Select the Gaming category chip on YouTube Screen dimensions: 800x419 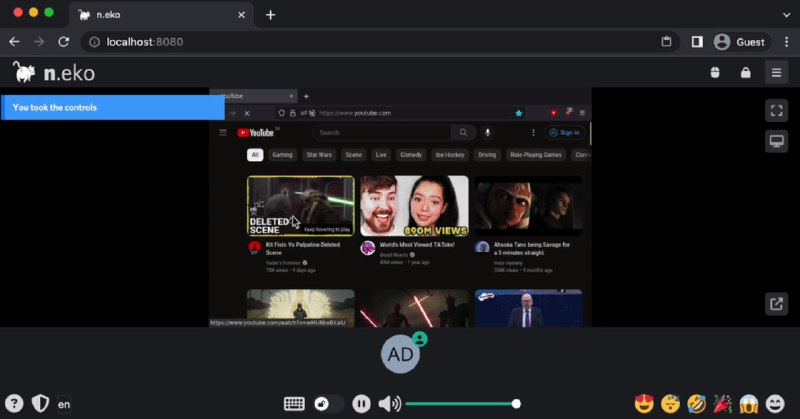(x=282, y=155)
